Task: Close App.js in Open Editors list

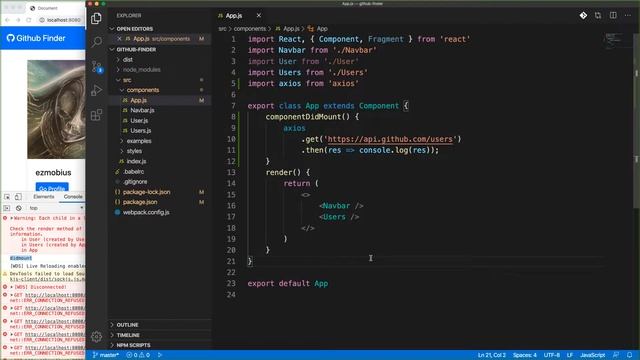Action: point(119,39)
